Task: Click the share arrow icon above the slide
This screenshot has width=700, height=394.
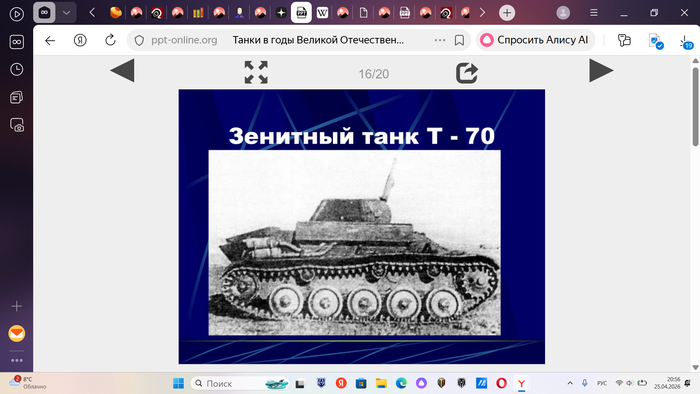Action: pos(467,73)
